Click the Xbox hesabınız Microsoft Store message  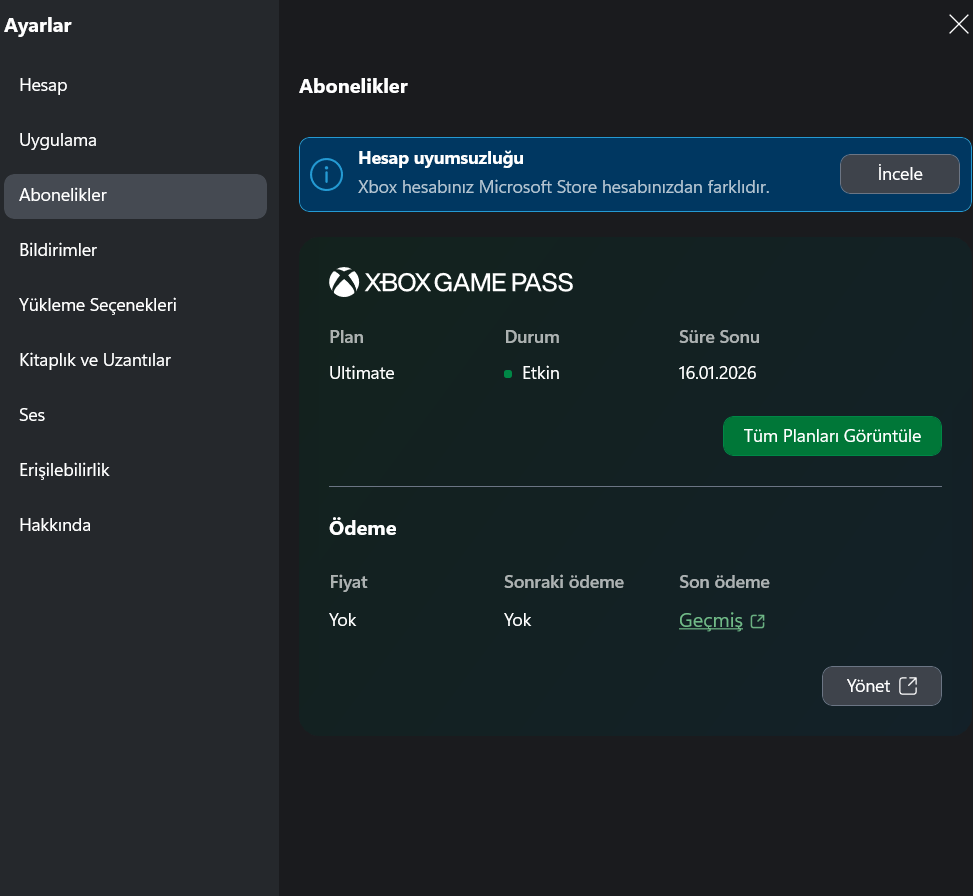pos(563,187)
